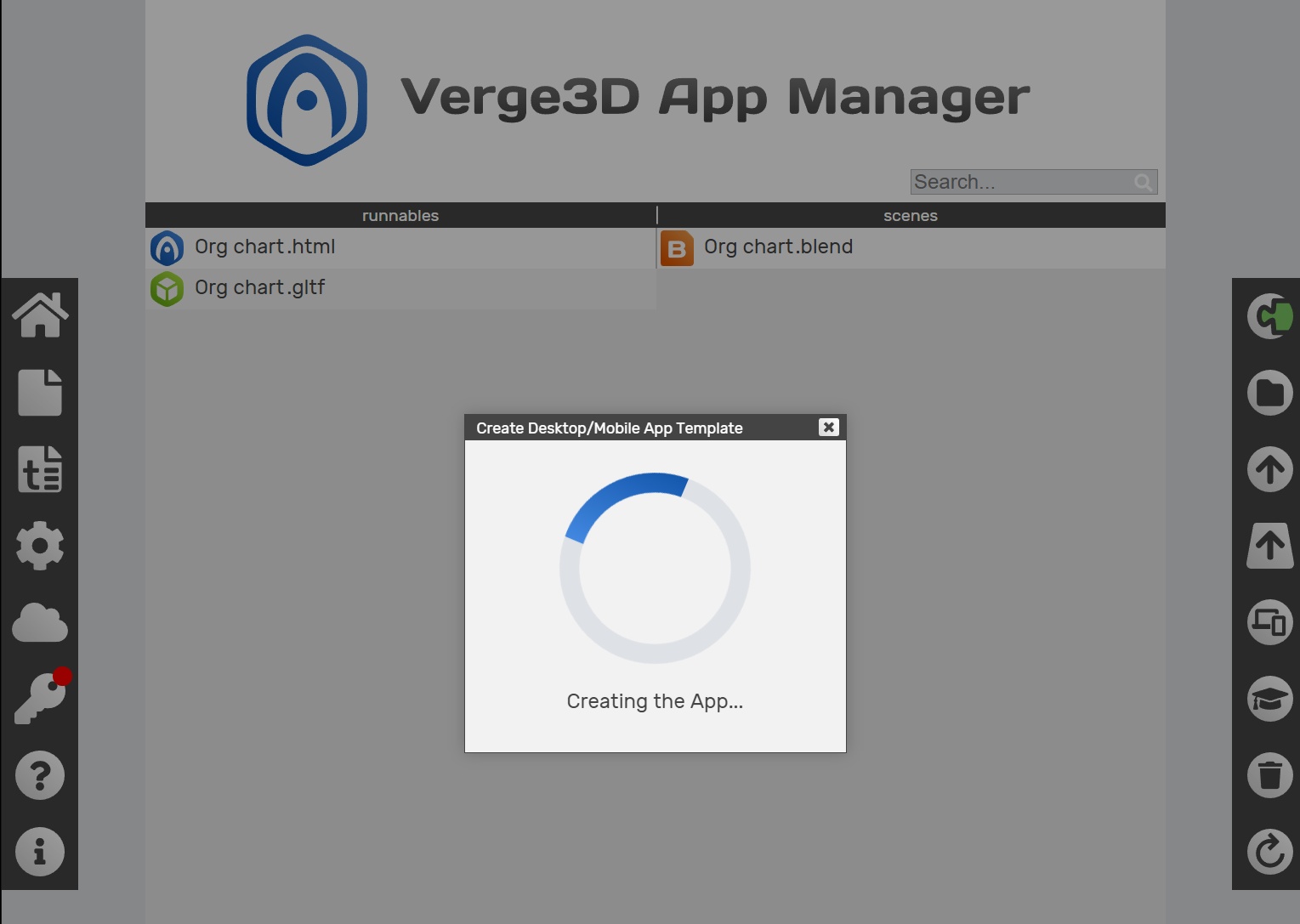Open the text document 't' icon

click(x=40, y=468)
